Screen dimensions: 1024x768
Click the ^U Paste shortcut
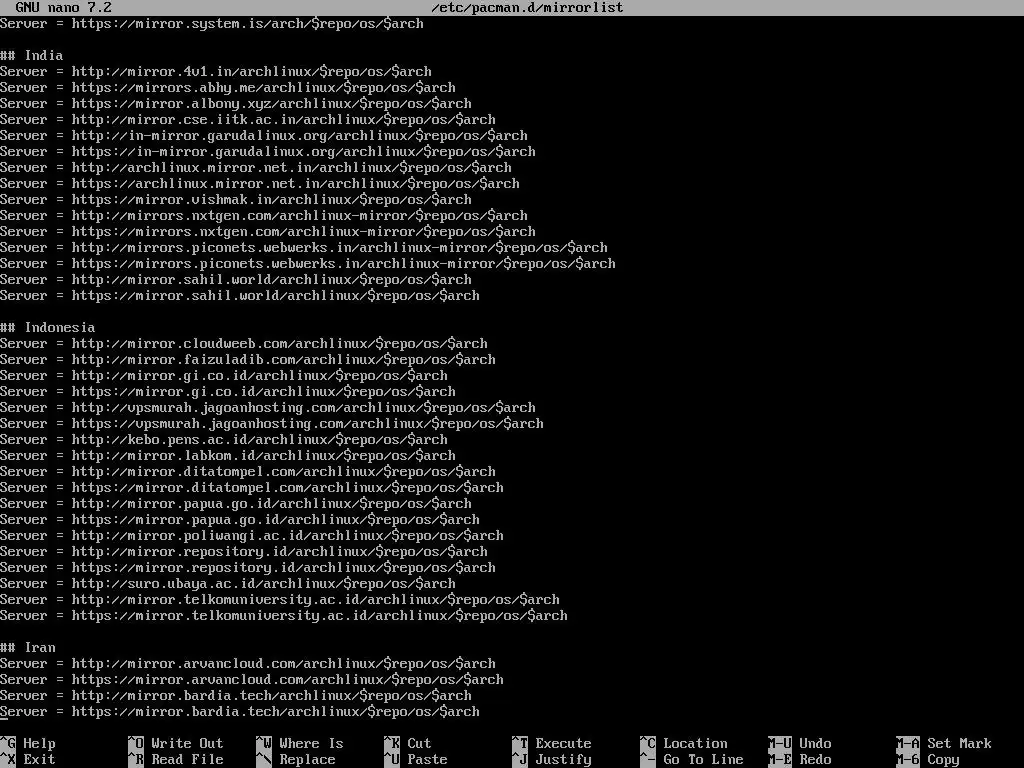pos(415,760)
